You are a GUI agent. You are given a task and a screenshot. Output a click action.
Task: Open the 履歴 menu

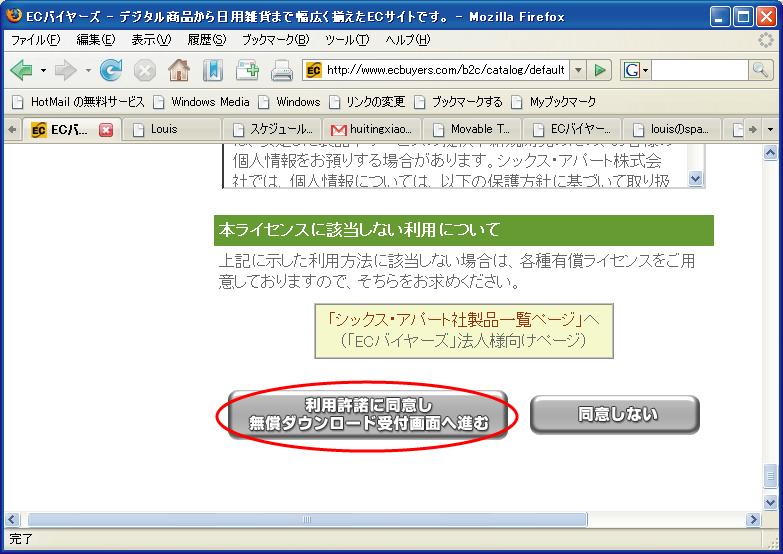click(x=207, y=40)
